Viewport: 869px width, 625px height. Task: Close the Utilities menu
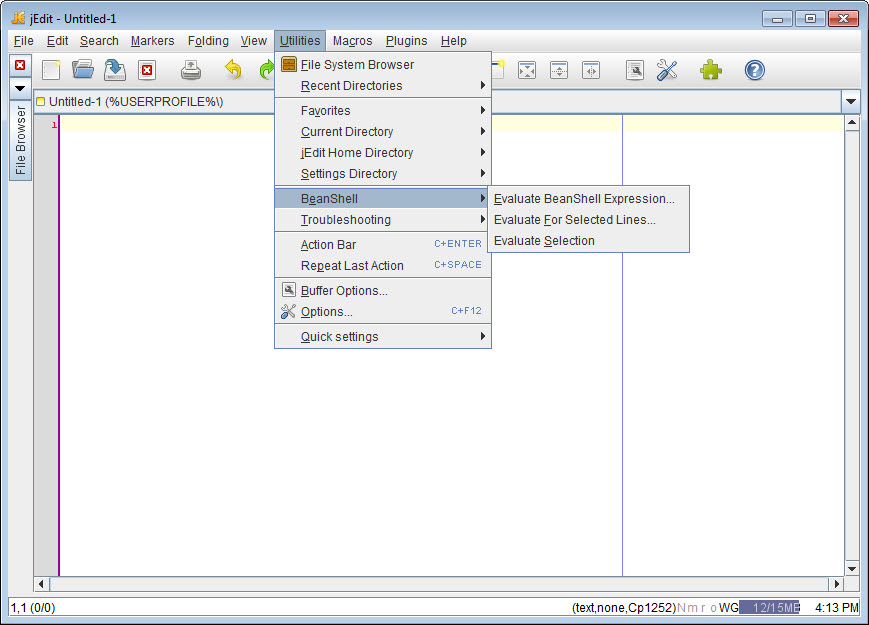point(300,41)
